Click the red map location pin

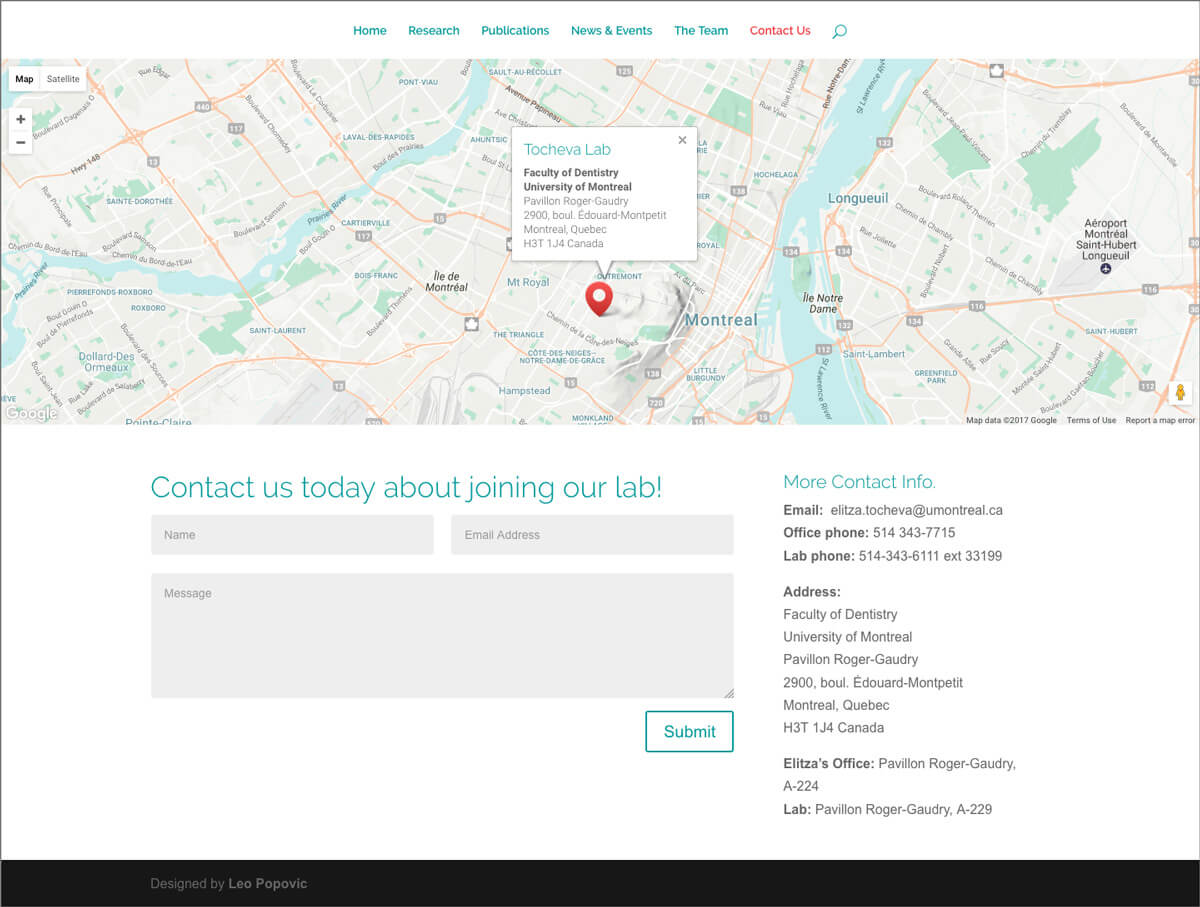click(x=599, y=298)
